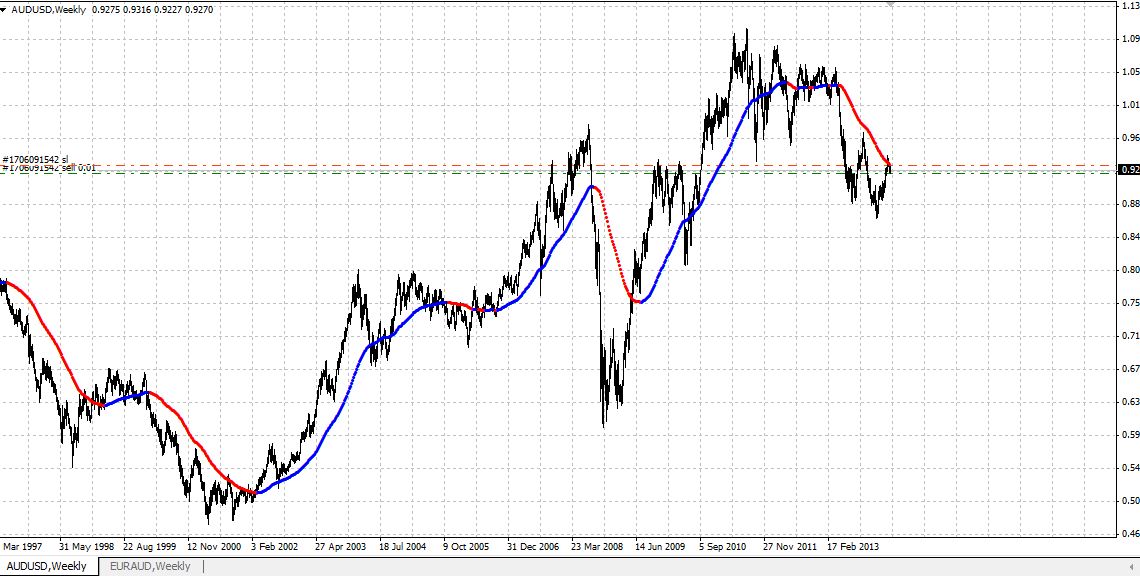
Task: Click the 31 Dec 2006 date label
Action: tap(533, 545)
